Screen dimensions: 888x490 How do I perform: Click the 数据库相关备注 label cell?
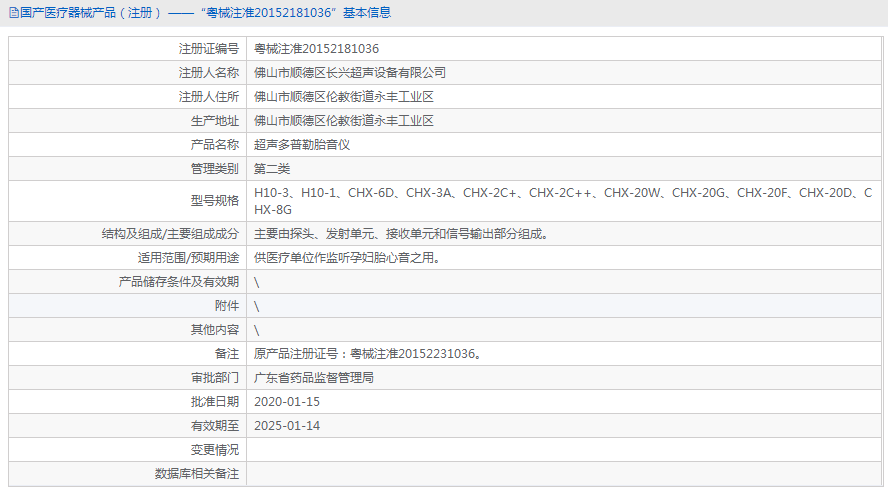click(196, 474)
